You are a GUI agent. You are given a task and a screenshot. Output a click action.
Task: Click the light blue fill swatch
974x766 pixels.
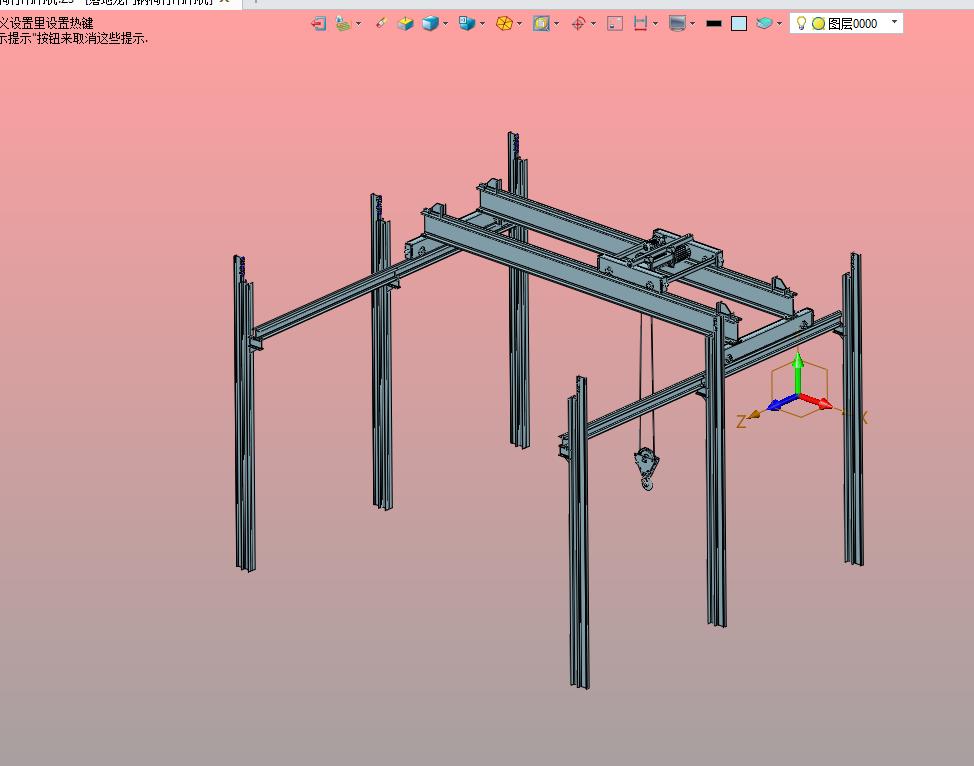pos(739,23)
